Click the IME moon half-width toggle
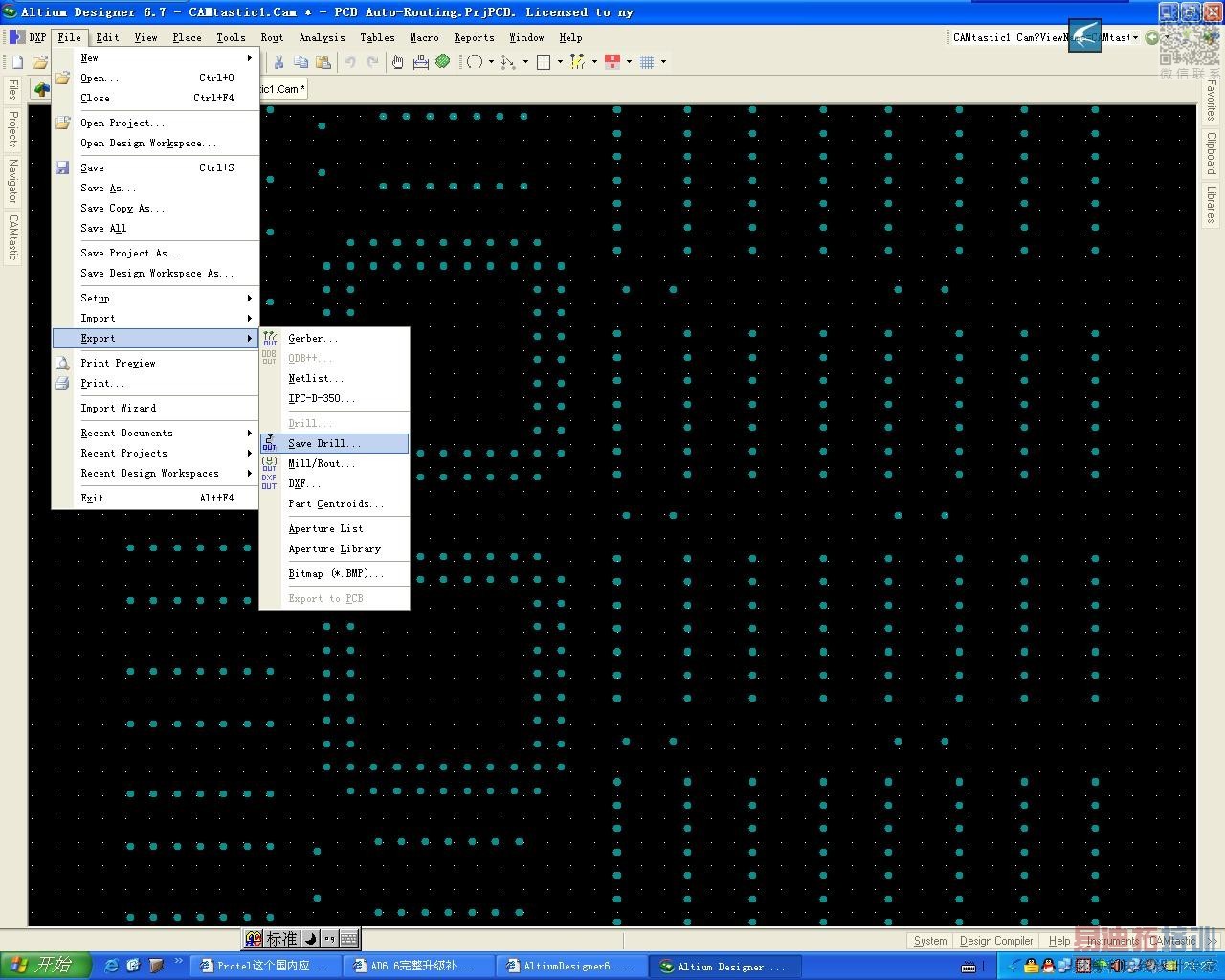 tap(310, 939)
